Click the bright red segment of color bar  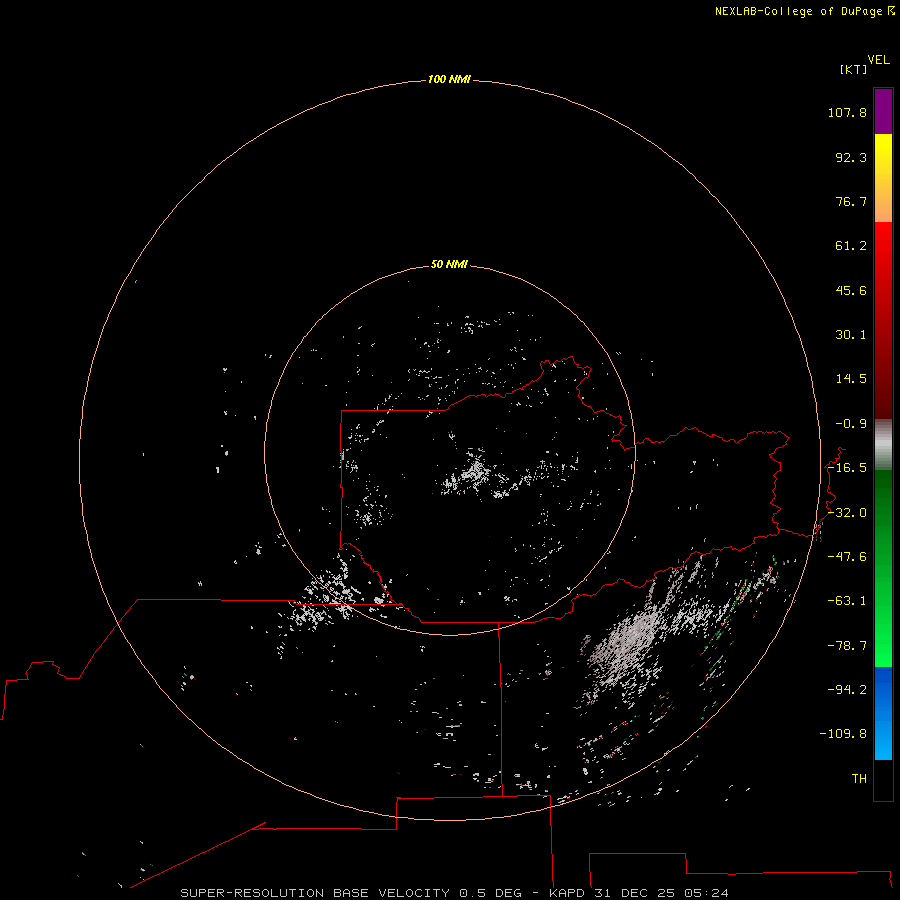883,247
